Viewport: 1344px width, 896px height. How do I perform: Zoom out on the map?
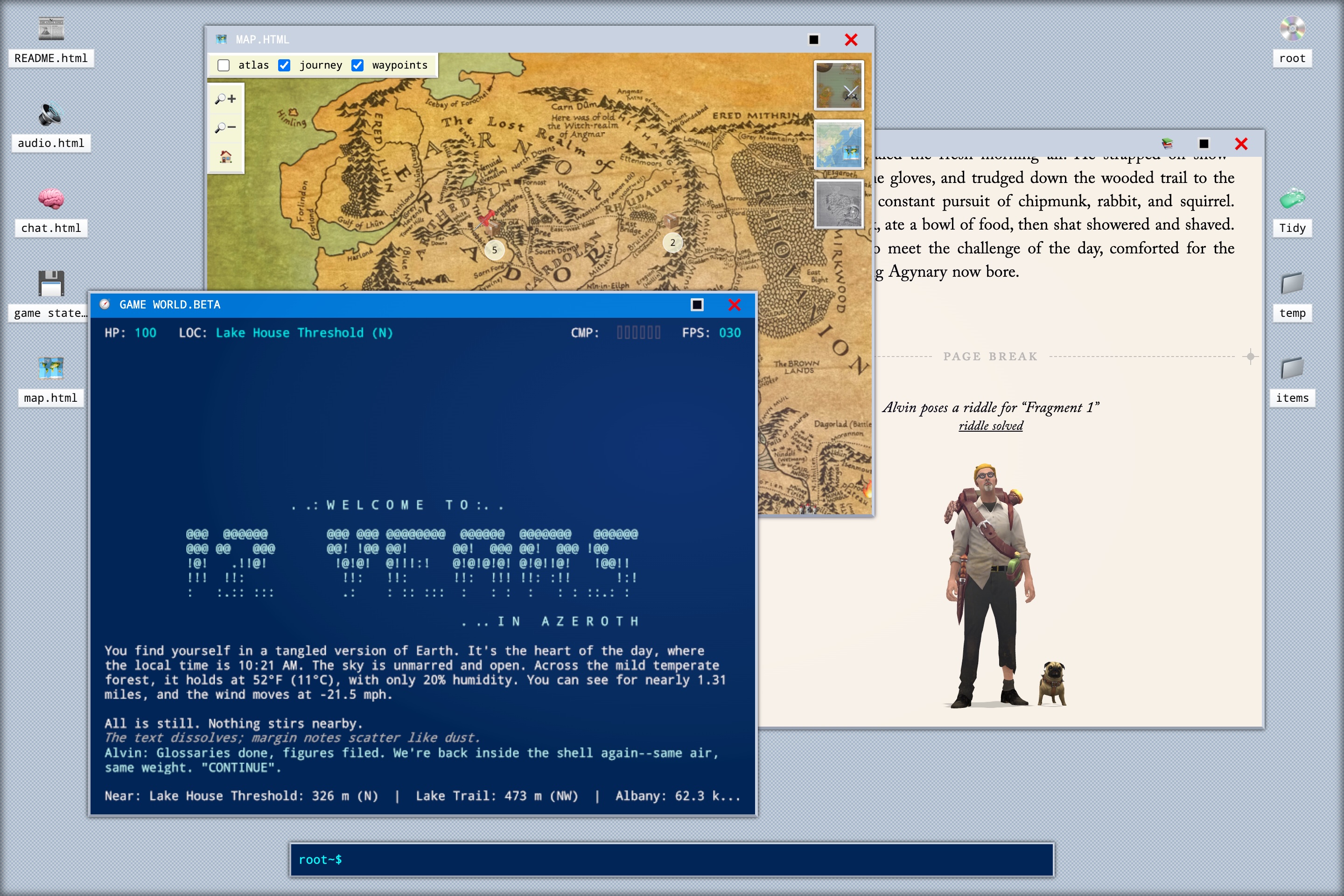coord(225,127)
